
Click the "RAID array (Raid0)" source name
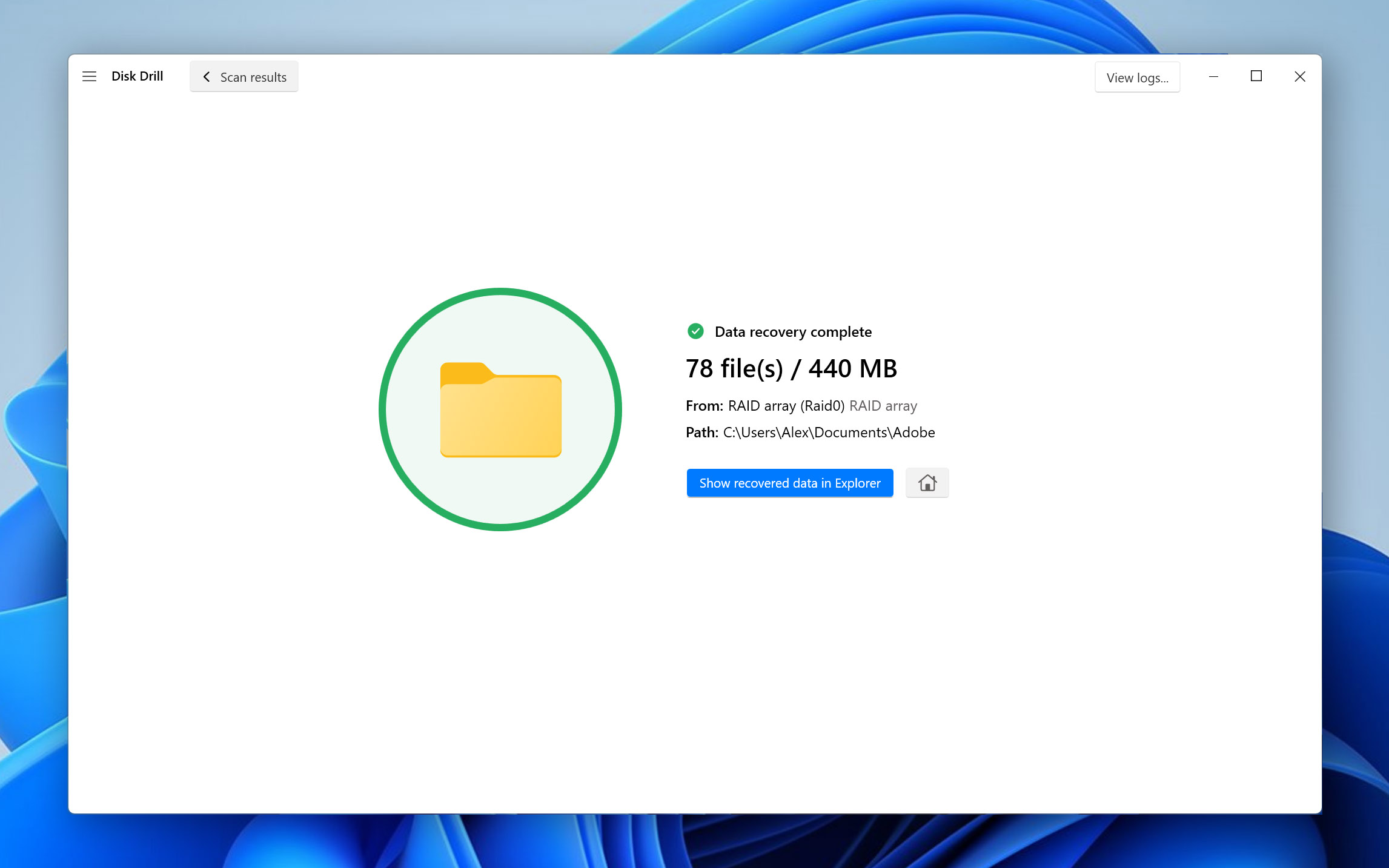pos(786,406)
